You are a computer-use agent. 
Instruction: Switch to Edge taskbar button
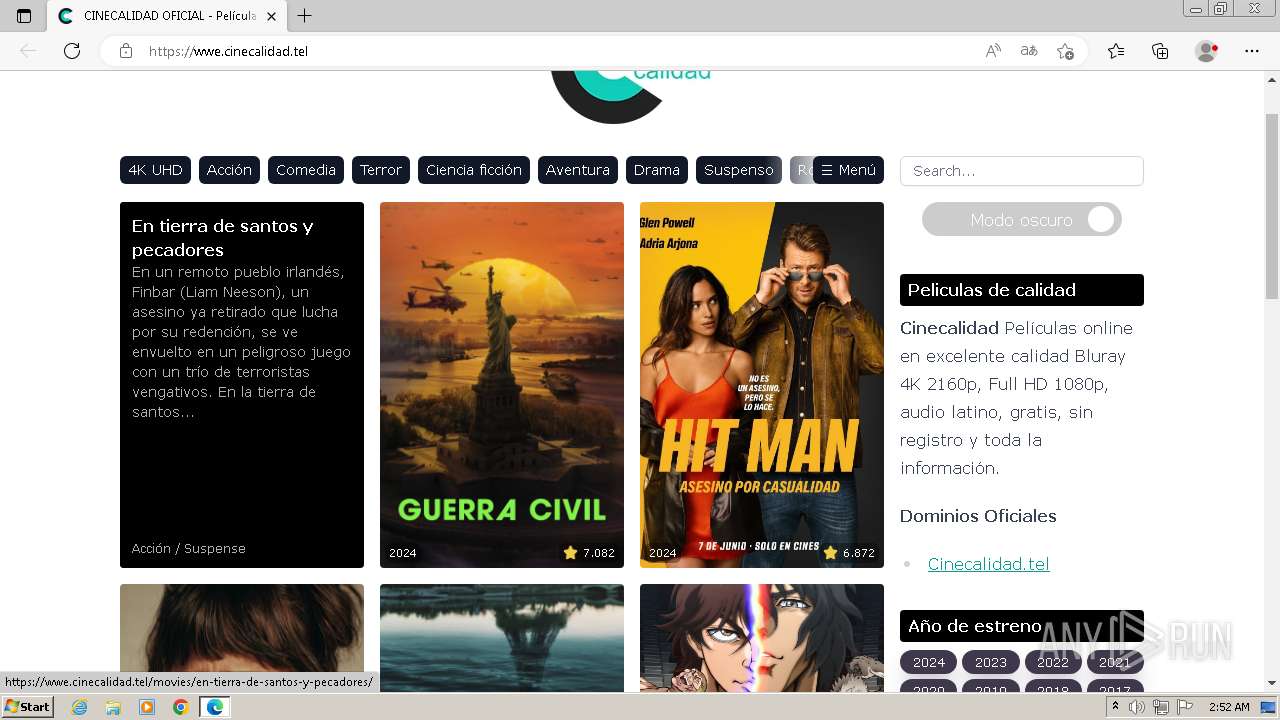tap(214, 707)
